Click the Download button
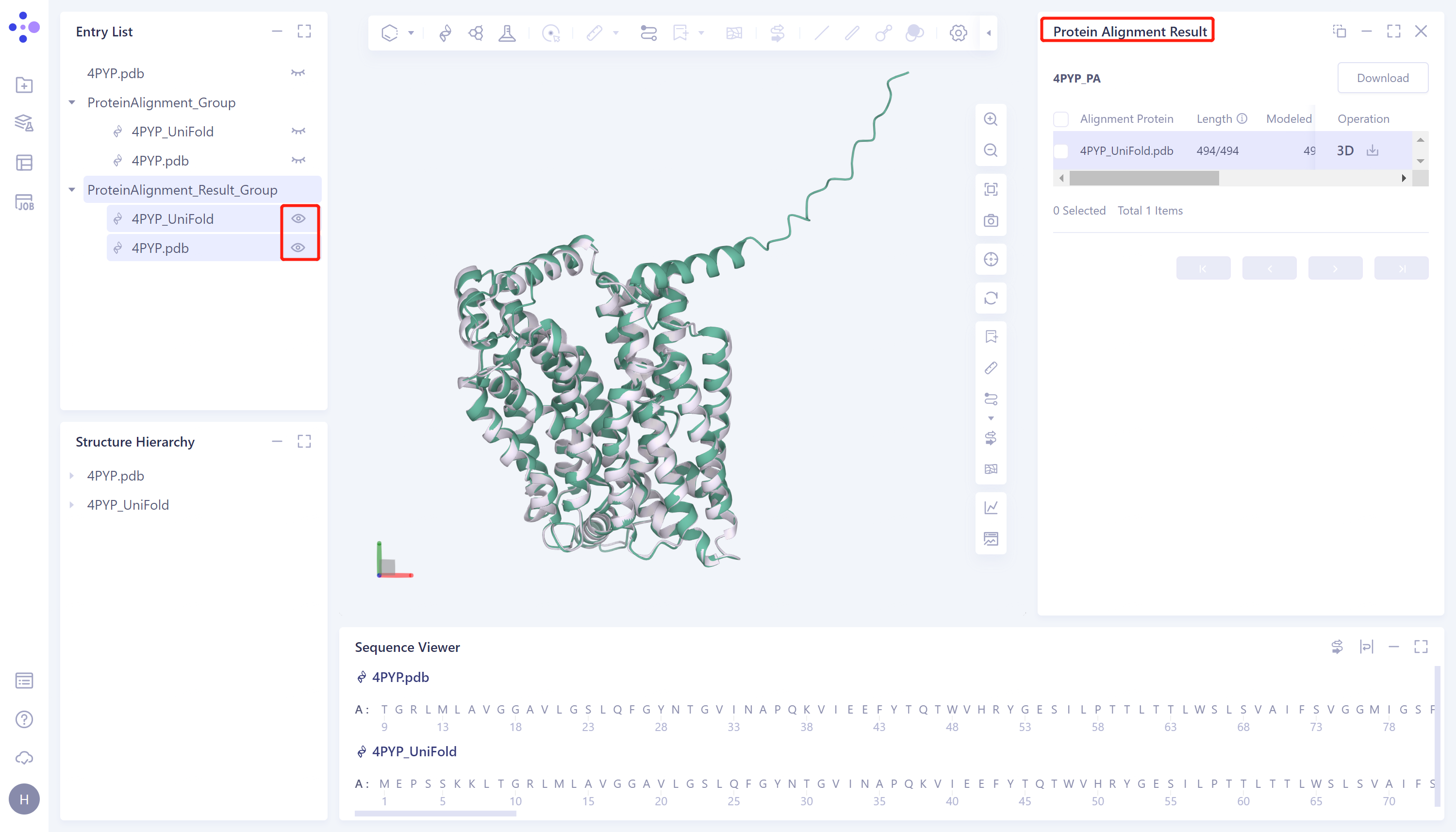 [1382, 78]
